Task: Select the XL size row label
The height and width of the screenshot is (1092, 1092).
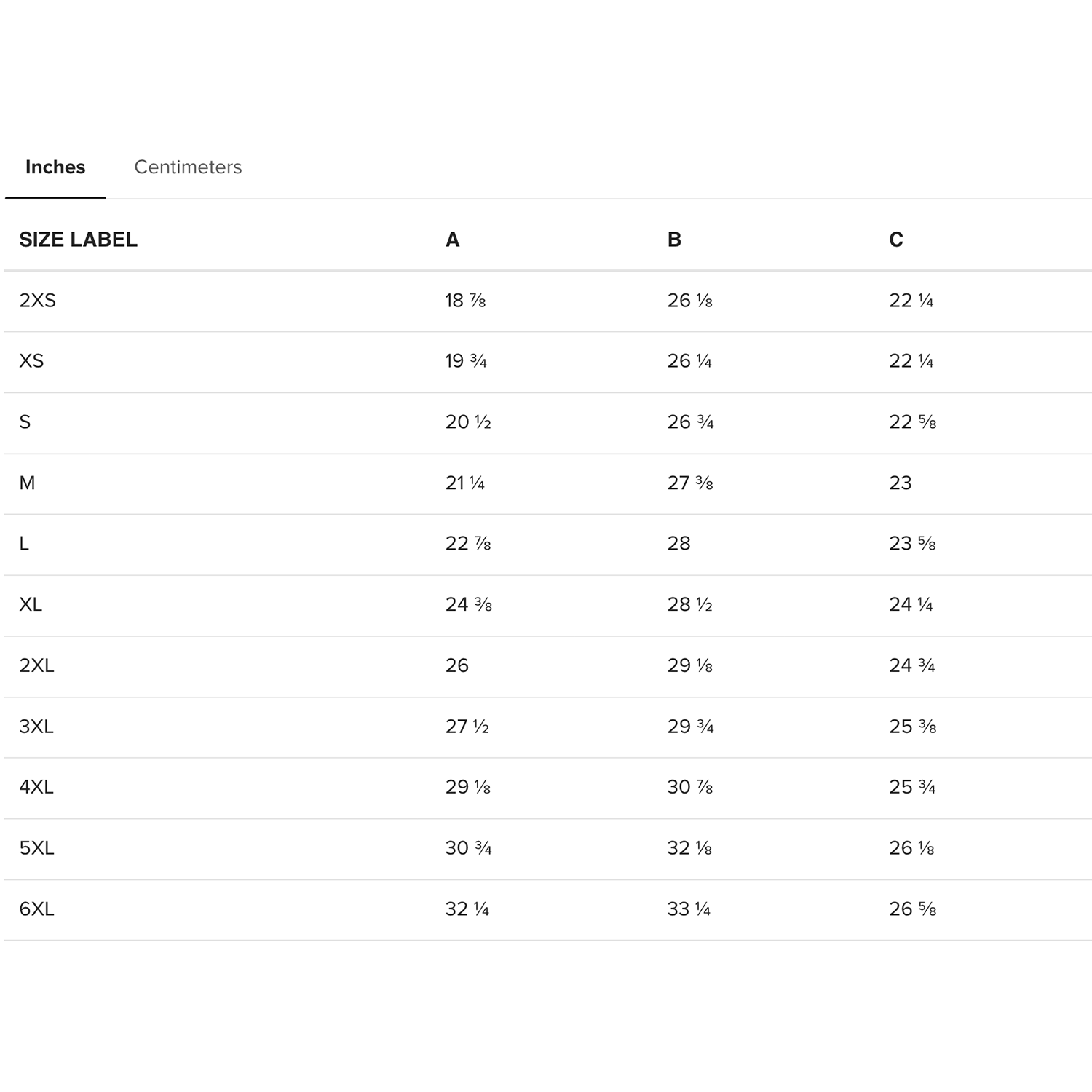Action: (31, 604)
